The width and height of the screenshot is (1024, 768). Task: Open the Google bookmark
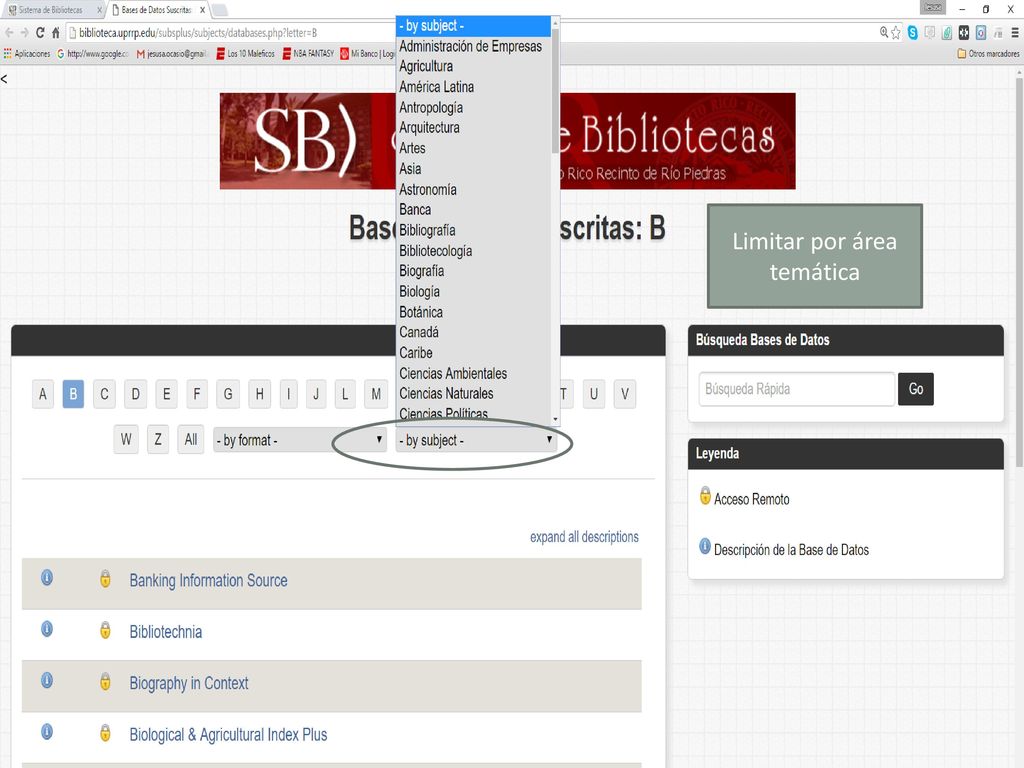click(x=93, y=54)
